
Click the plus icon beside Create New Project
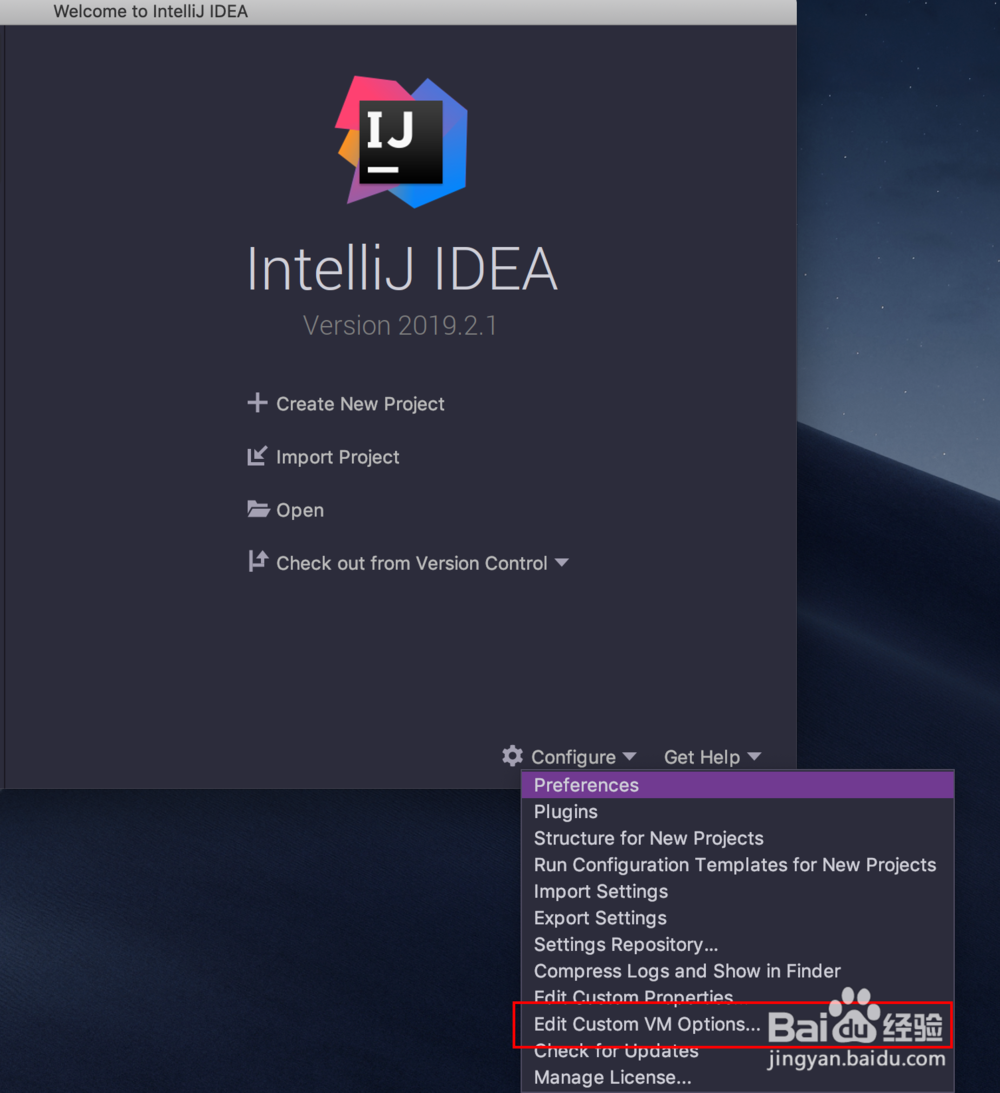tap(257, 403)
